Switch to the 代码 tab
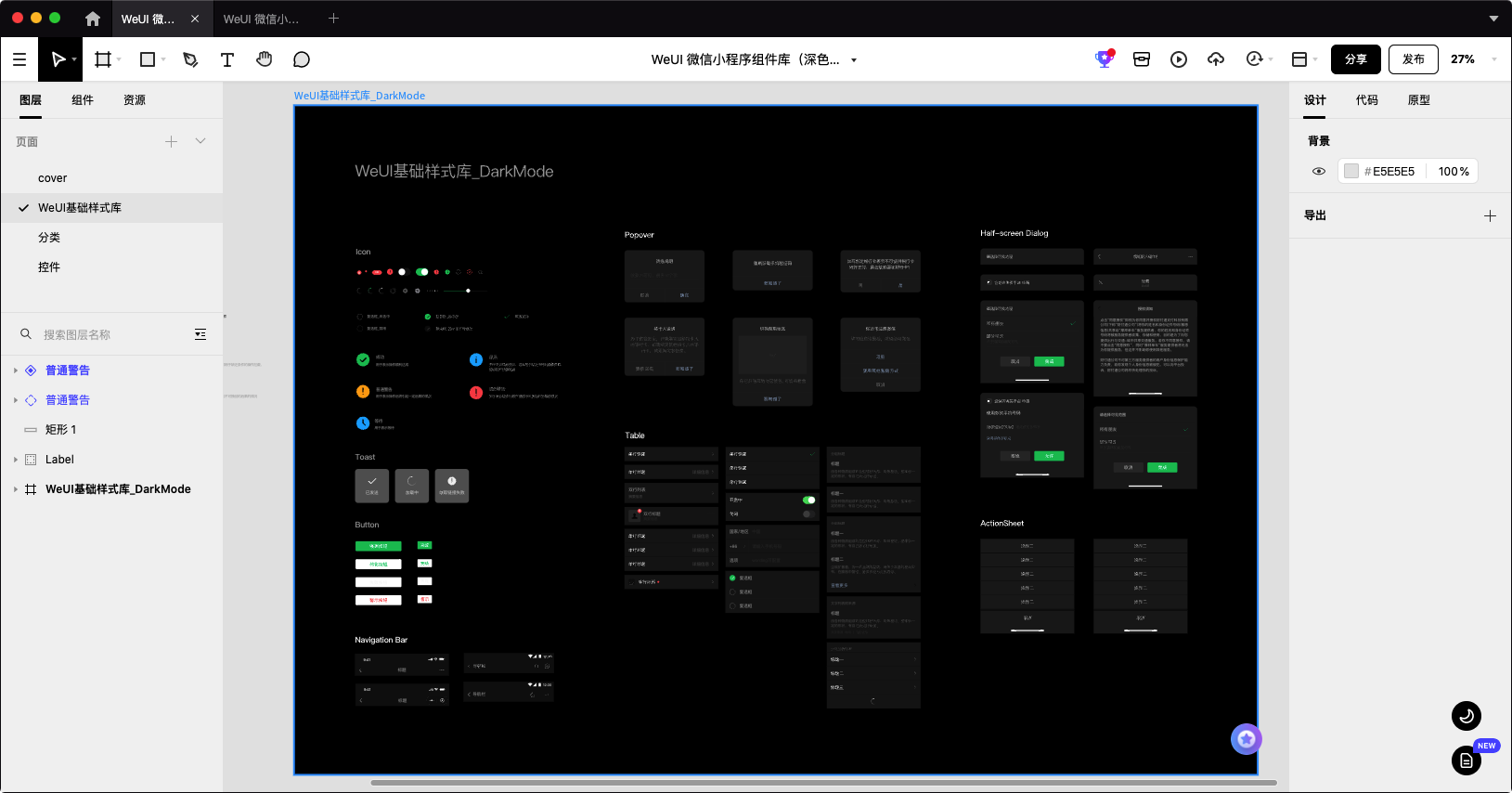Image resolution: width=1512 pixels, height=793 pixels. [1367, 100]
